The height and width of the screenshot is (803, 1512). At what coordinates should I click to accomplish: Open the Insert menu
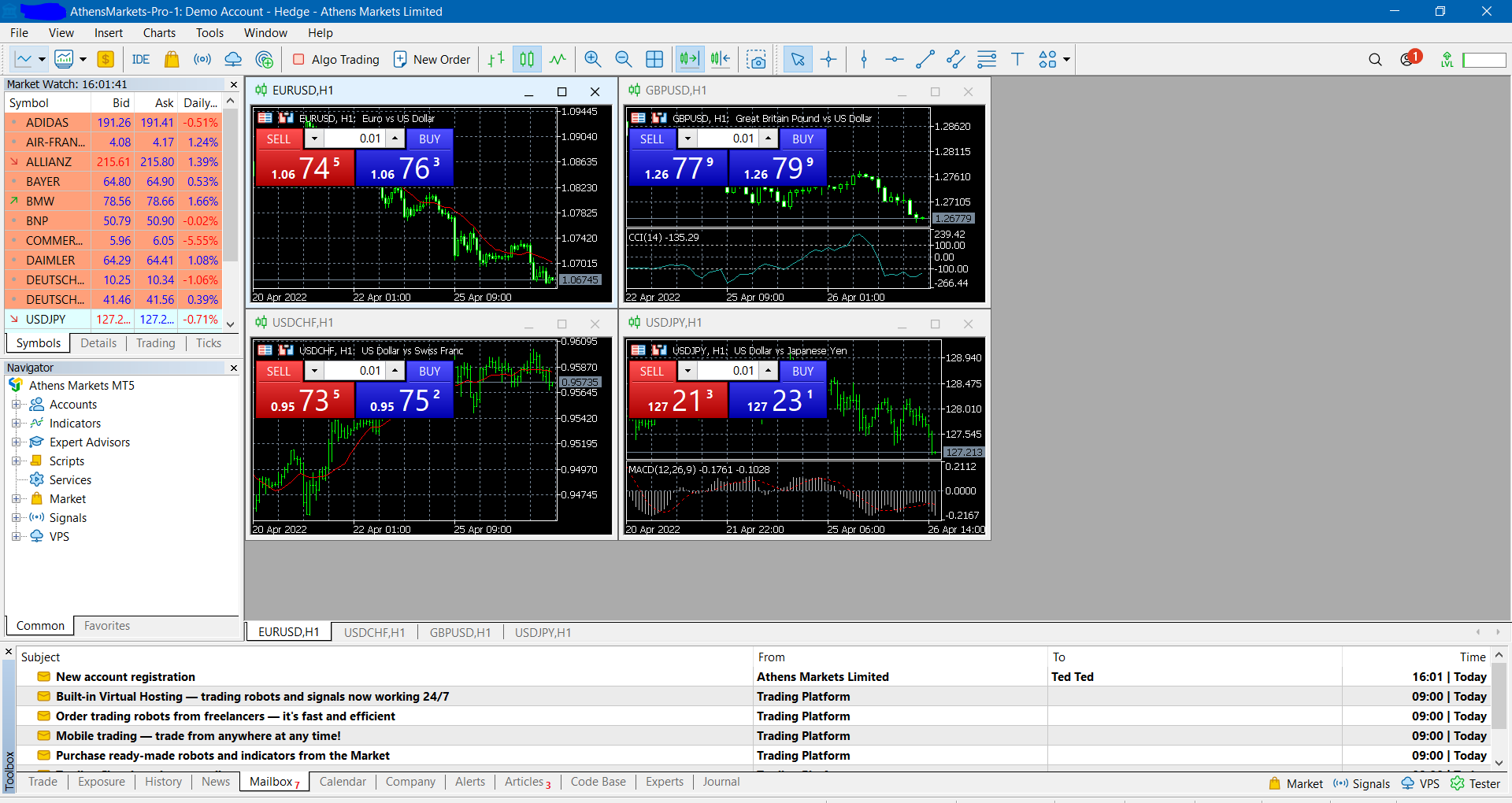point(109,33)
